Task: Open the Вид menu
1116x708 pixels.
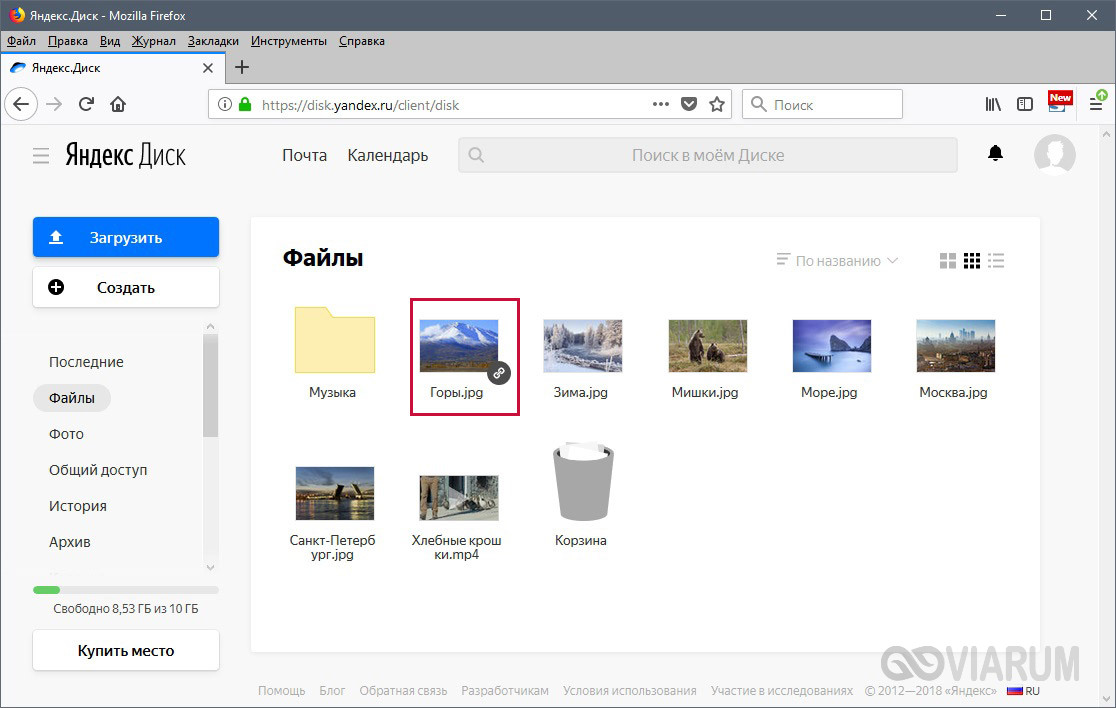Action: [x=110, y=41]
